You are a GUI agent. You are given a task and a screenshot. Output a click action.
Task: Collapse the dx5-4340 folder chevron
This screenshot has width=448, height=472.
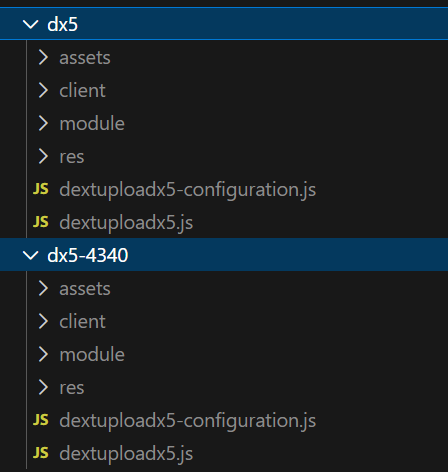click(30, 255)
